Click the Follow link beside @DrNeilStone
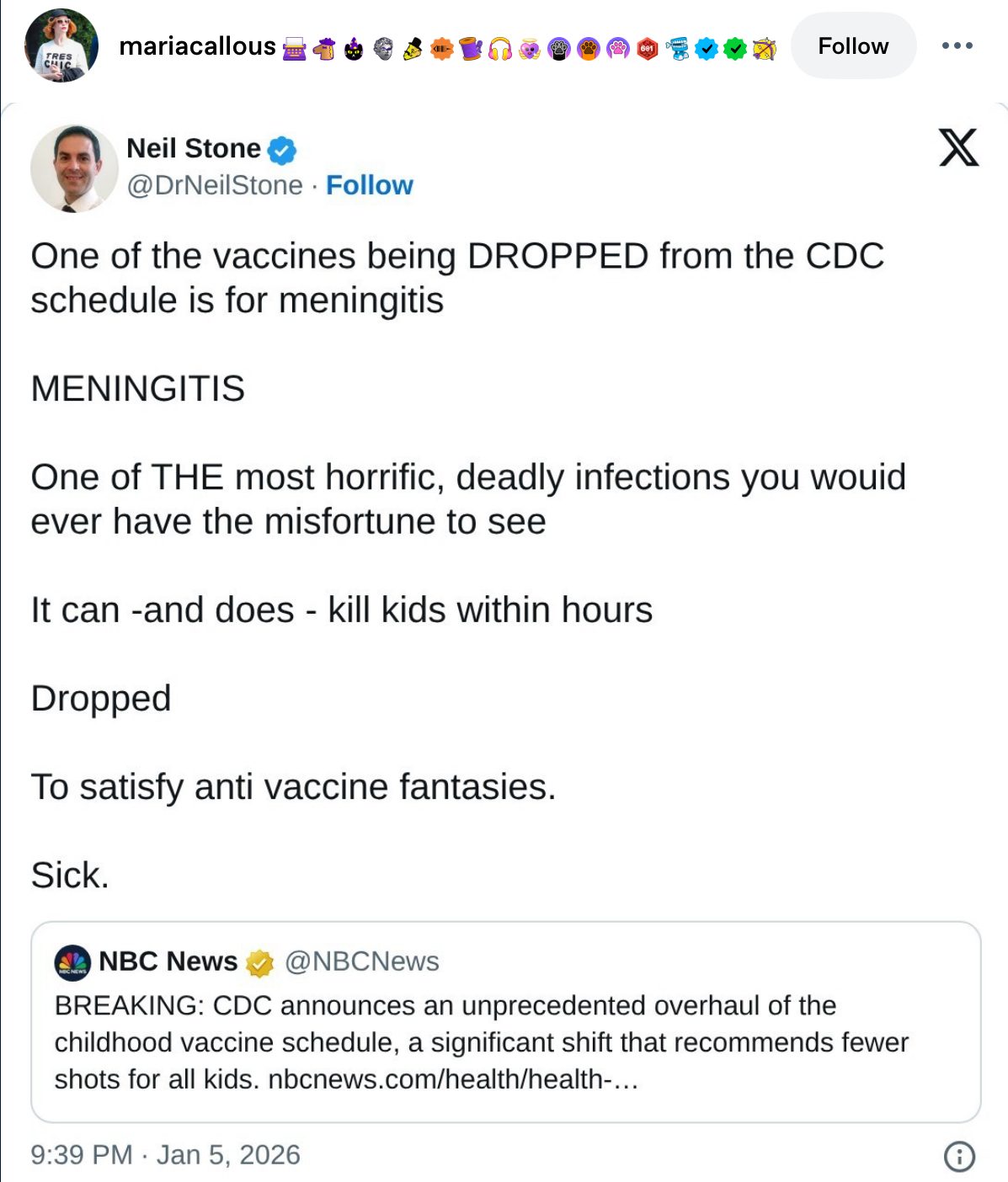The height and width of the screenshot is (1182, 1008). 370,185
